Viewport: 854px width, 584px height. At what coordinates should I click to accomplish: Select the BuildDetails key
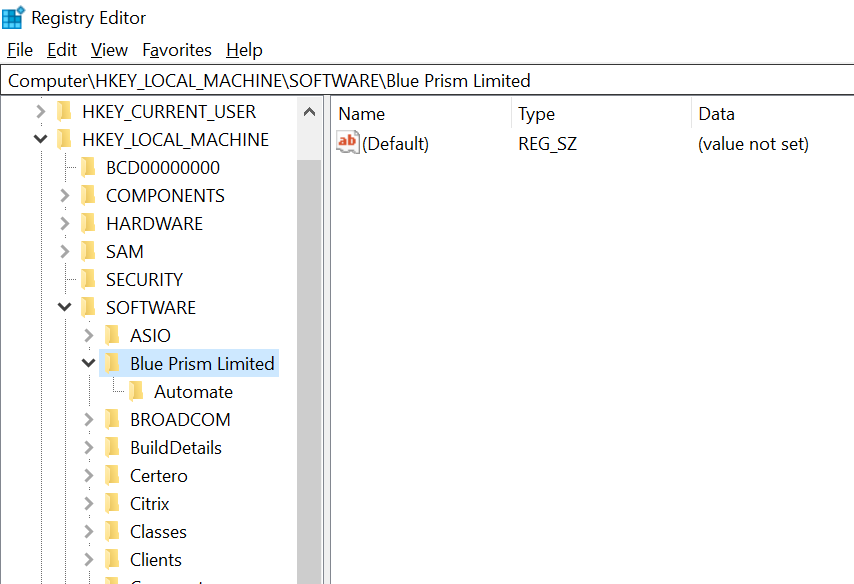176,447
